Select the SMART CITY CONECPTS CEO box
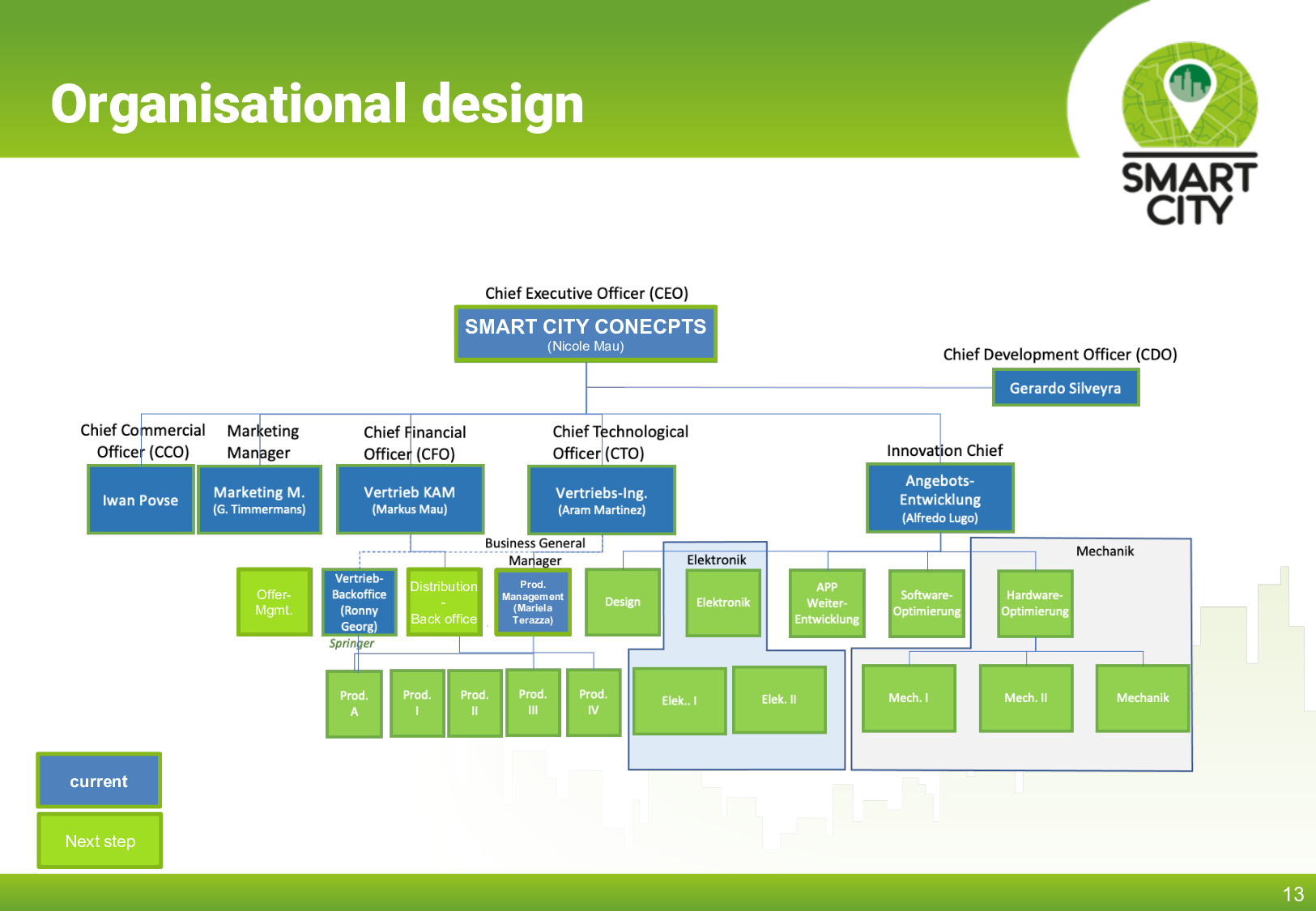 coord(586,334)
